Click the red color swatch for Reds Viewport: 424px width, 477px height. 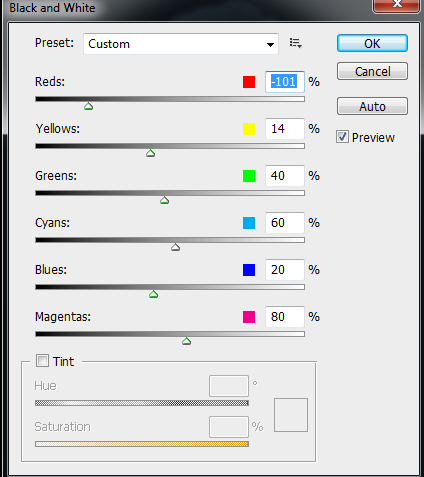249,82
